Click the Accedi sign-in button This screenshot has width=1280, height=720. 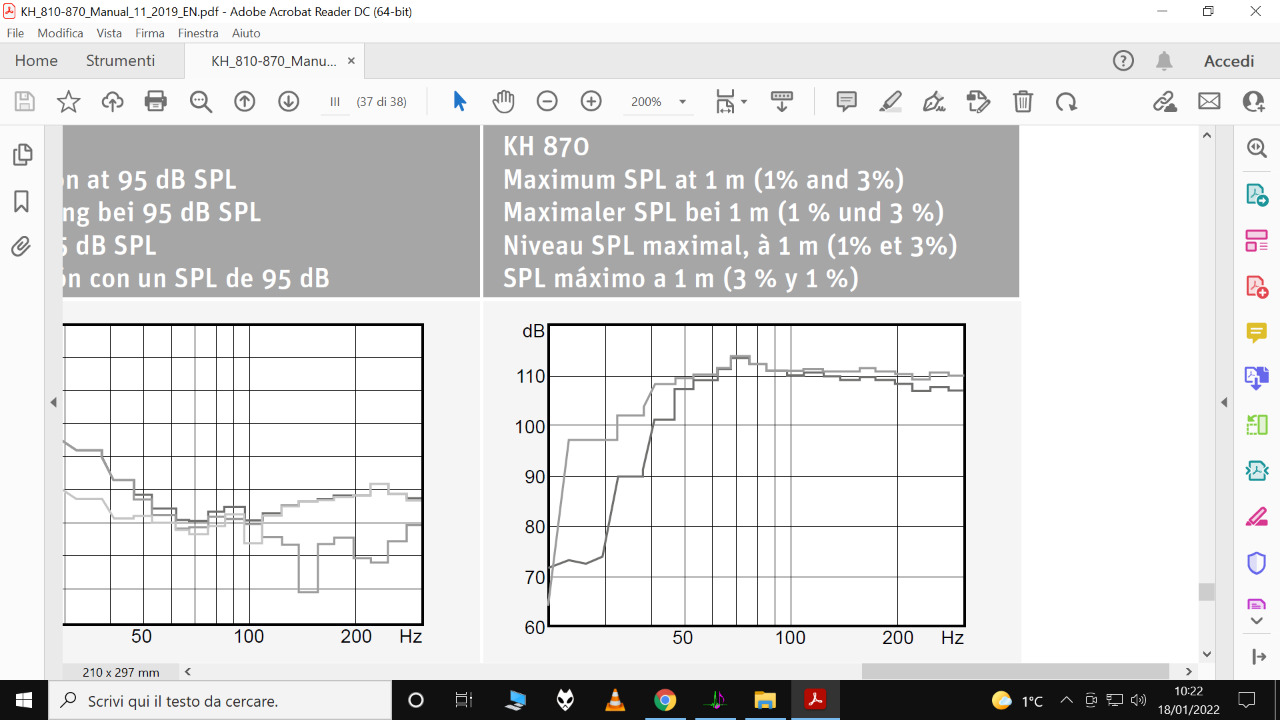click(x=1228, y=61)
